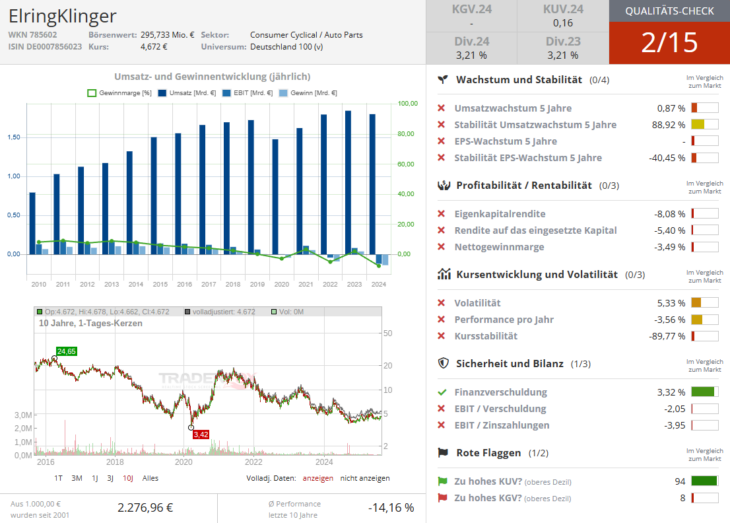
Task: Click the green 24,65 high price marker
Action: (x=67, y=351)
